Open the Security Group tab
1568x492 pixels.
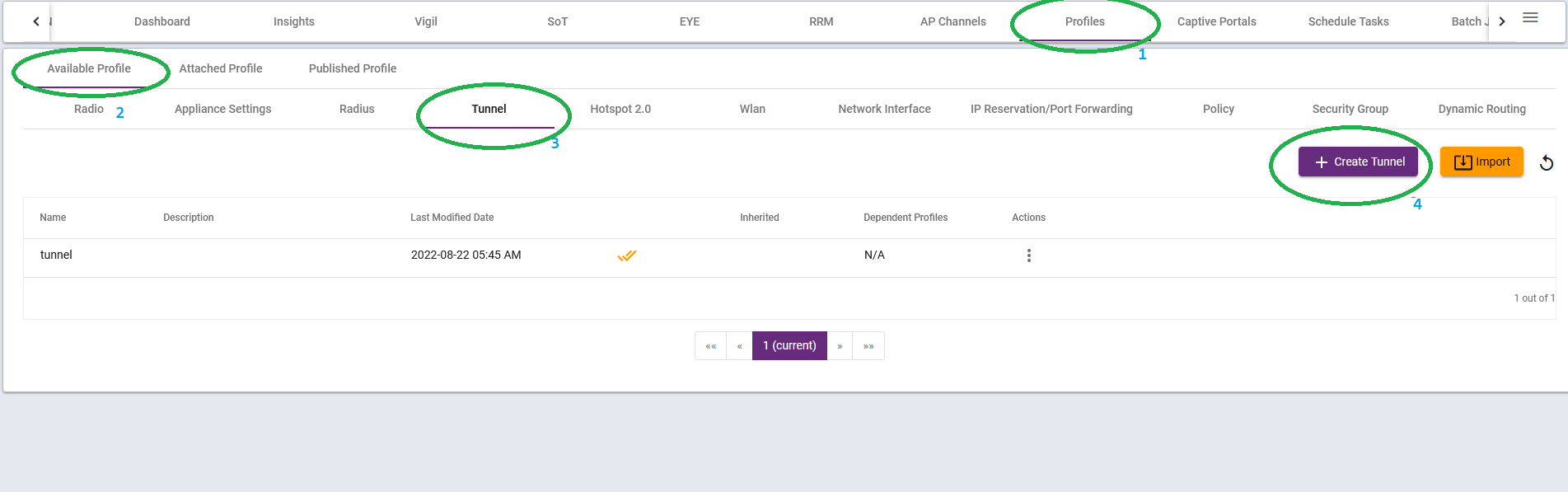coord(1350,109)
